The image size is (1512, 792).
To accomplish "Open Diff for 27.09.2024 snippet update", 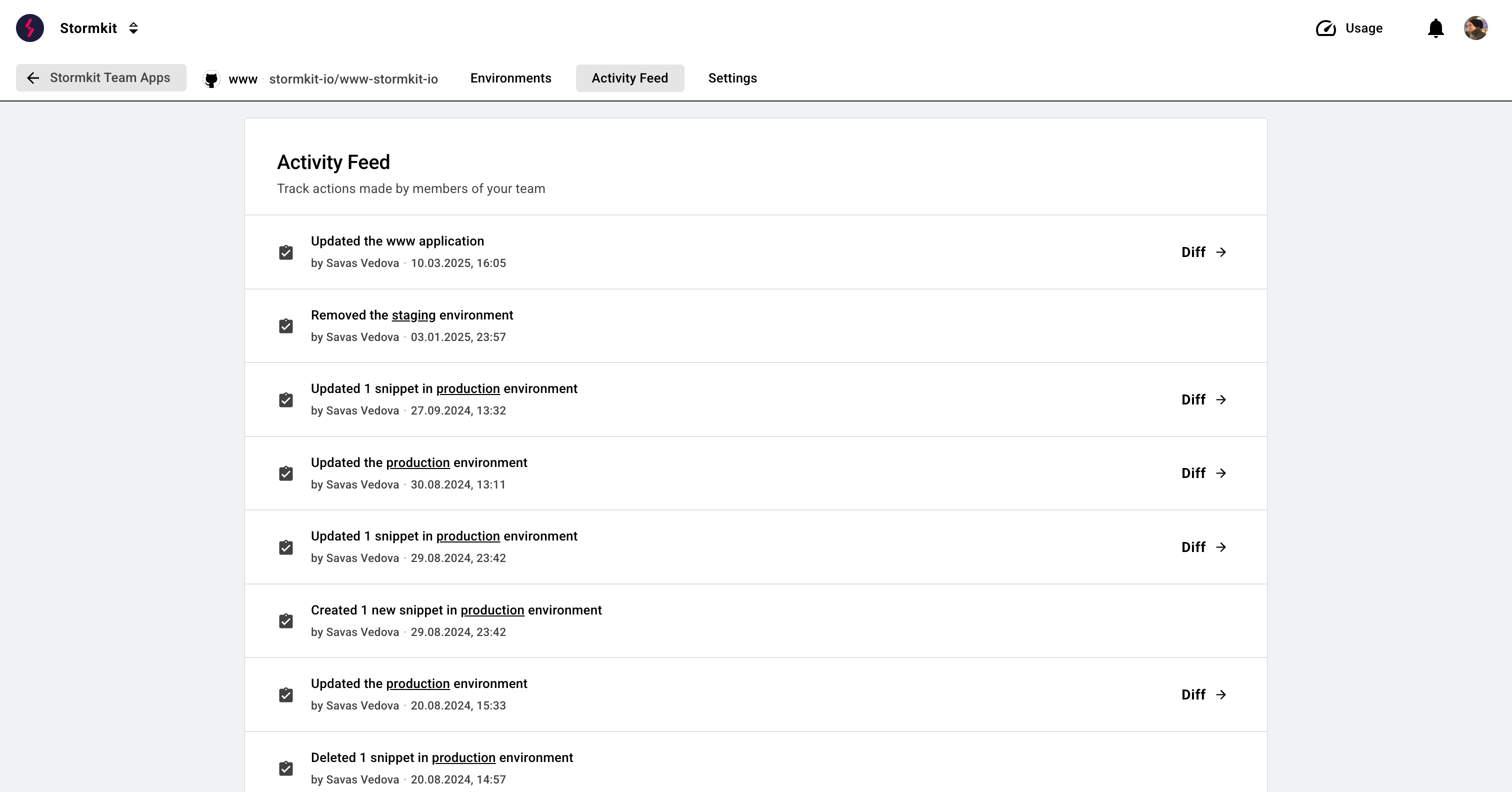I will point(1204,400).
